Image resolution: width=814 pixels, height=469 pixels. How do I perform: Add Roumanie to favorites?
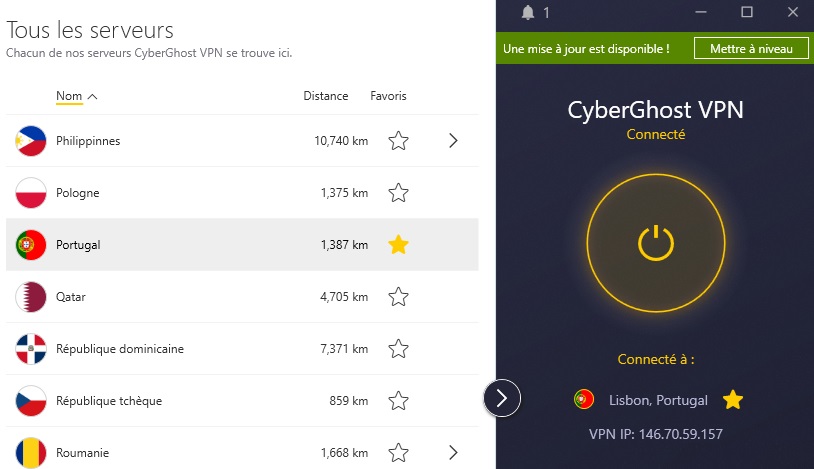398,452
